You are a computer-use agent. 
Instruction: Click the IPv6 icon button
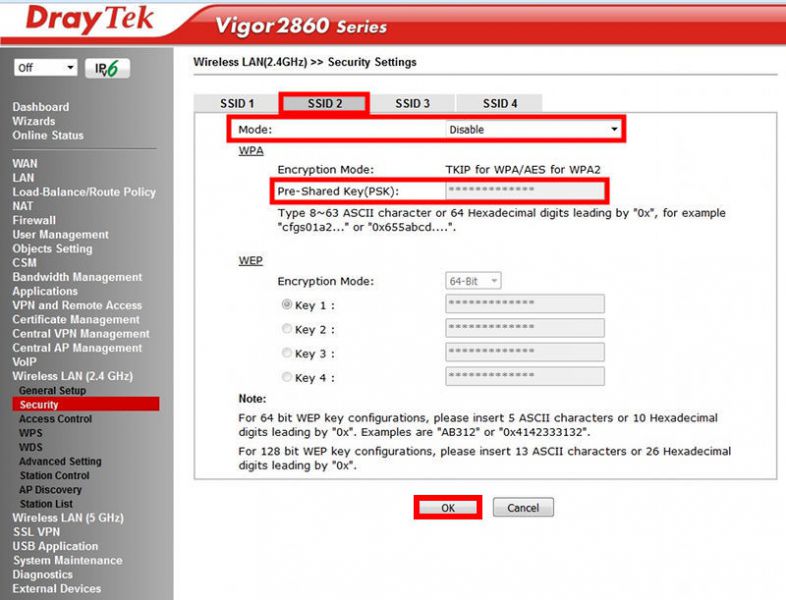click(107, 68)
